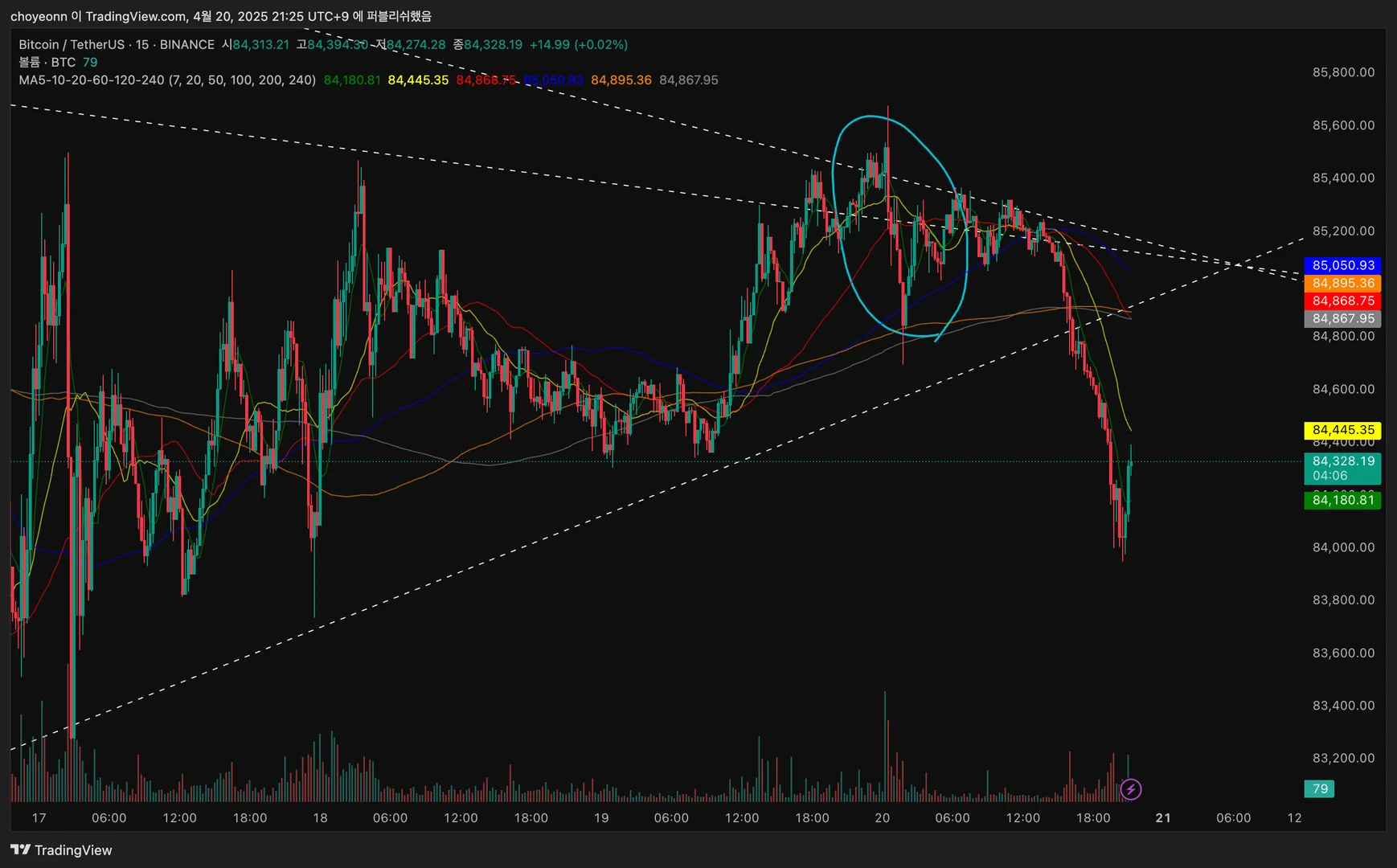1397x868 pixels.
Task: Click the current price label 84,328.19
Action: pos(1342,461)
